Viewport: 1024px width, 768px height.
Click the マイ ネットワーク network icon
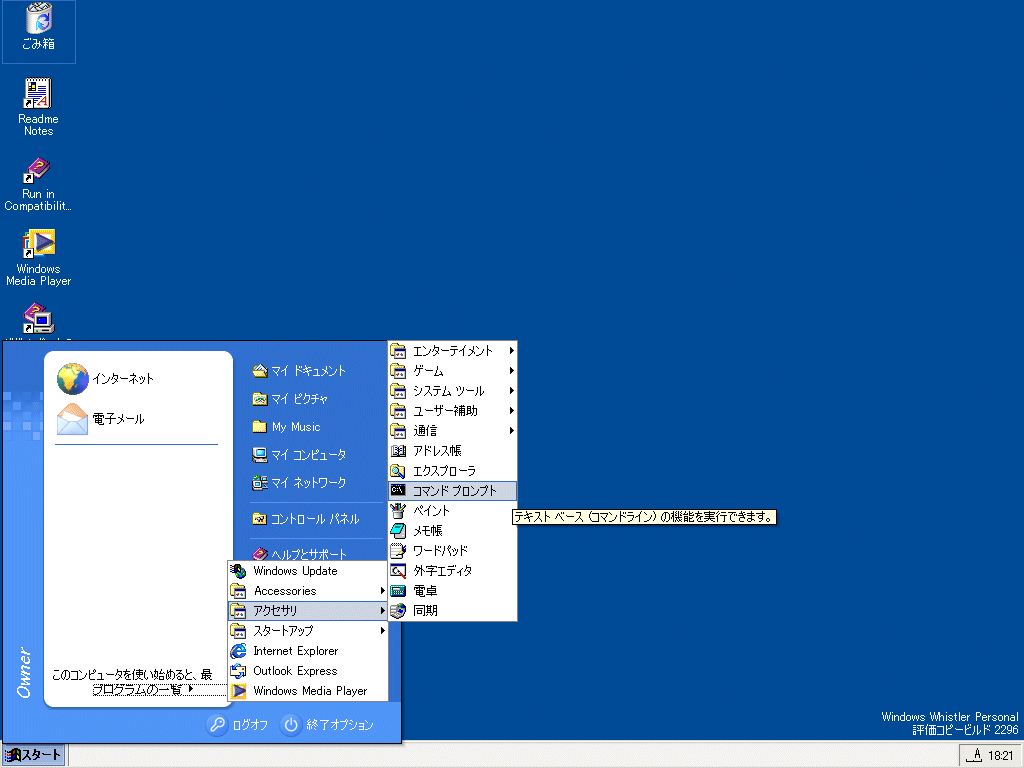(x=260, y=483)
